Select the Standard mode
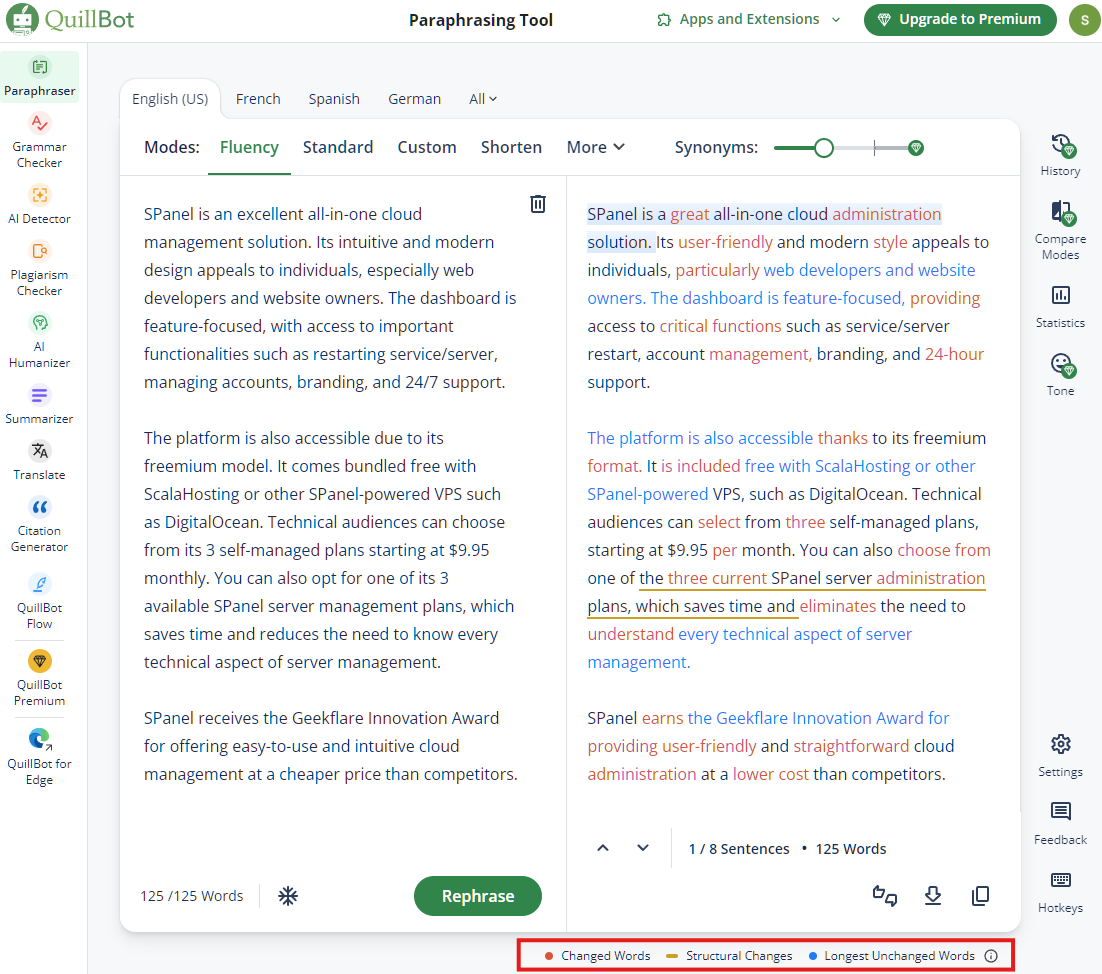 (338, 147)
